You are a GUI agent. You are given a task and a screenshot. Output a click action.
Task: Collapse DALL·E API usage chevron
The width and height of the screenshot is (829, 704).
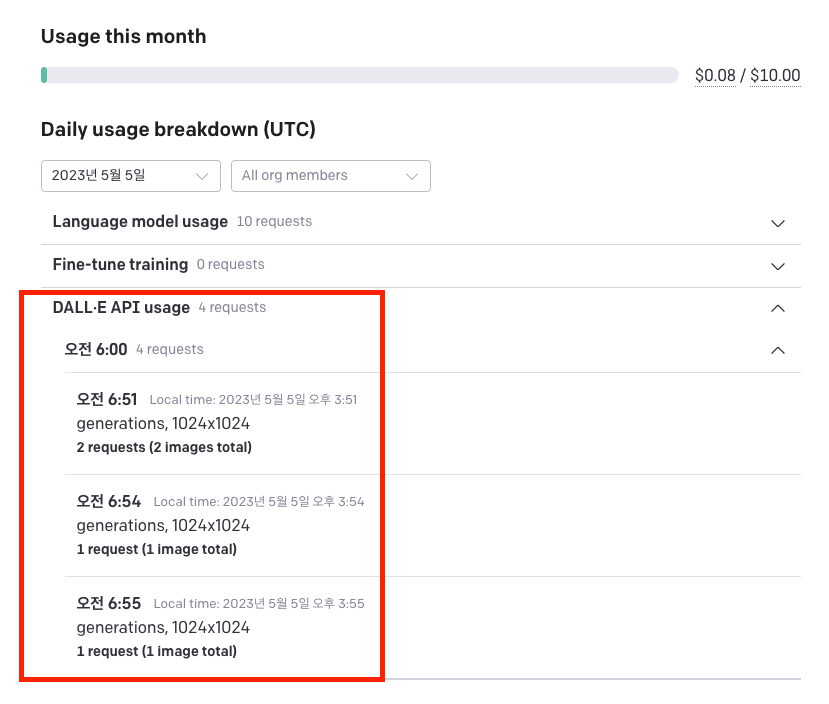[x=777, y=308]
